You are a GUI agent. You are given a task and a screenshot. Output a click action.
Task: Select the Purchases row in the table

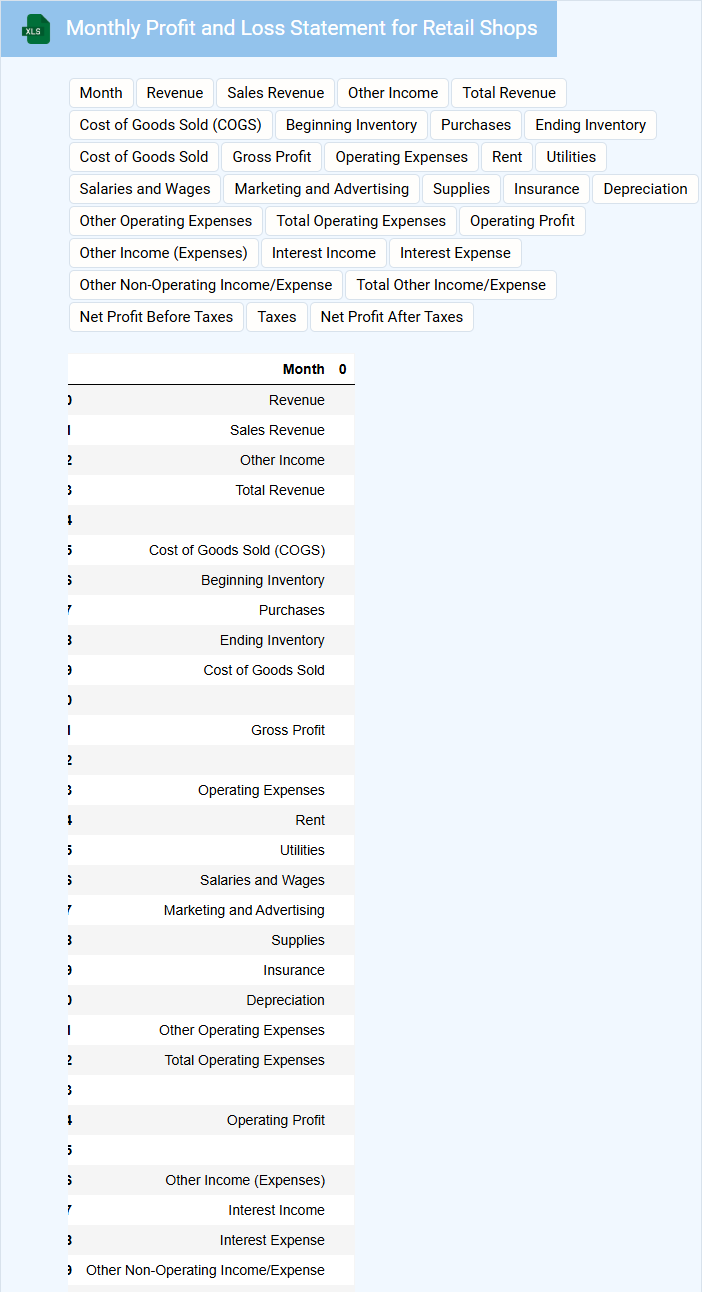[291, 610]
